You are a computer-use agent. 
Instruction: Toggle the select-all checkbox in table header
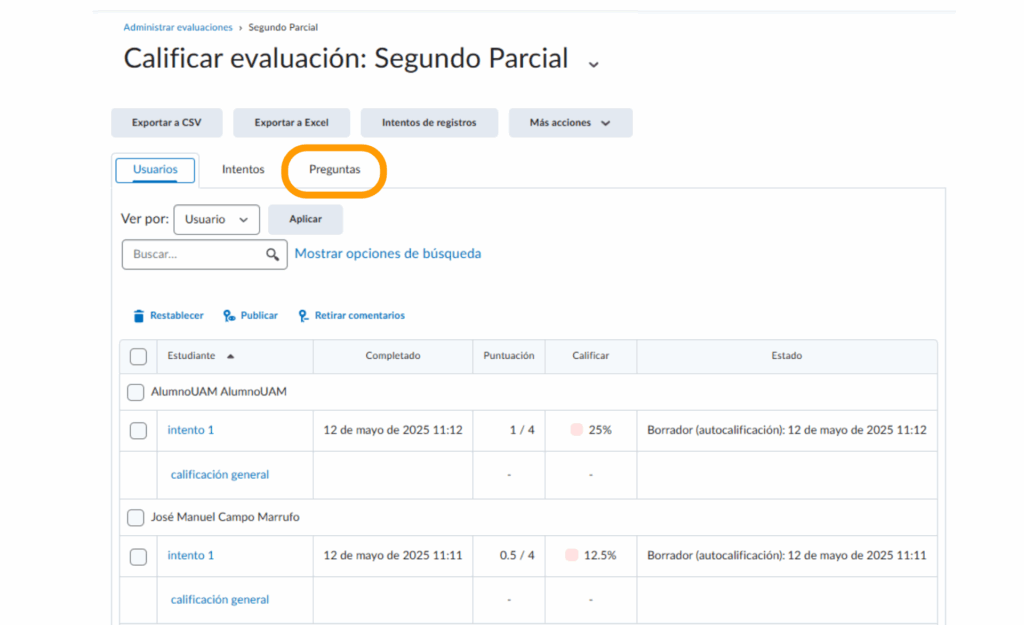[x=138, y=356]
